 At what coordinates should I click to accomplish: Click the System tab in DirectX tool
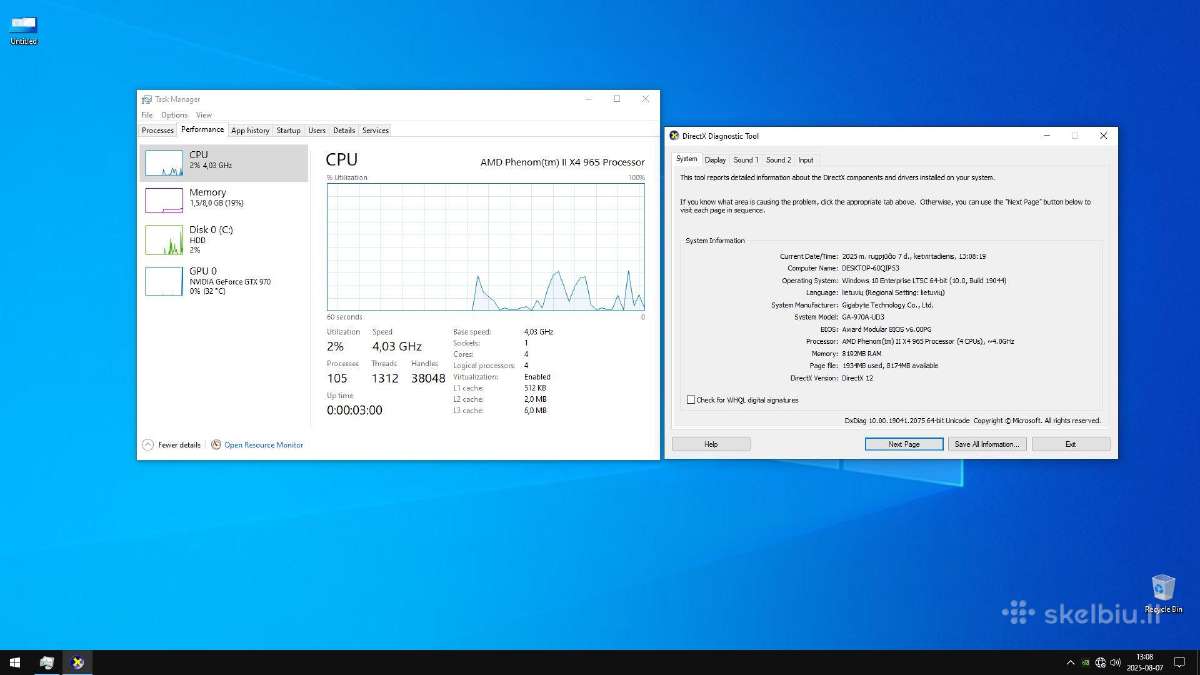click(686, 159)
